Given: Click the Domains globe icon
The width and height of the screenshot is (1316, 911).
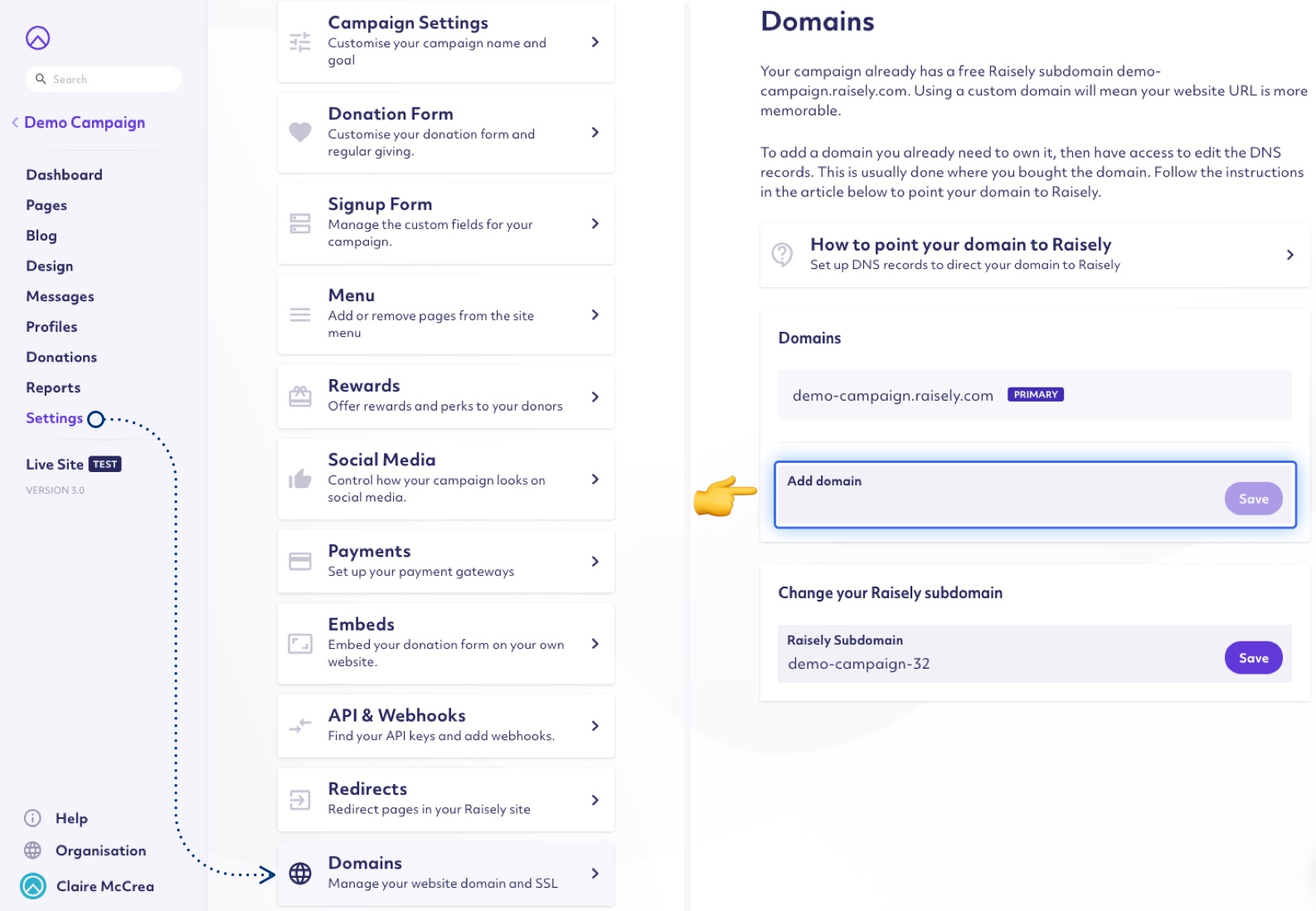Looking at the screenshot, I should (x=300, y=874).
